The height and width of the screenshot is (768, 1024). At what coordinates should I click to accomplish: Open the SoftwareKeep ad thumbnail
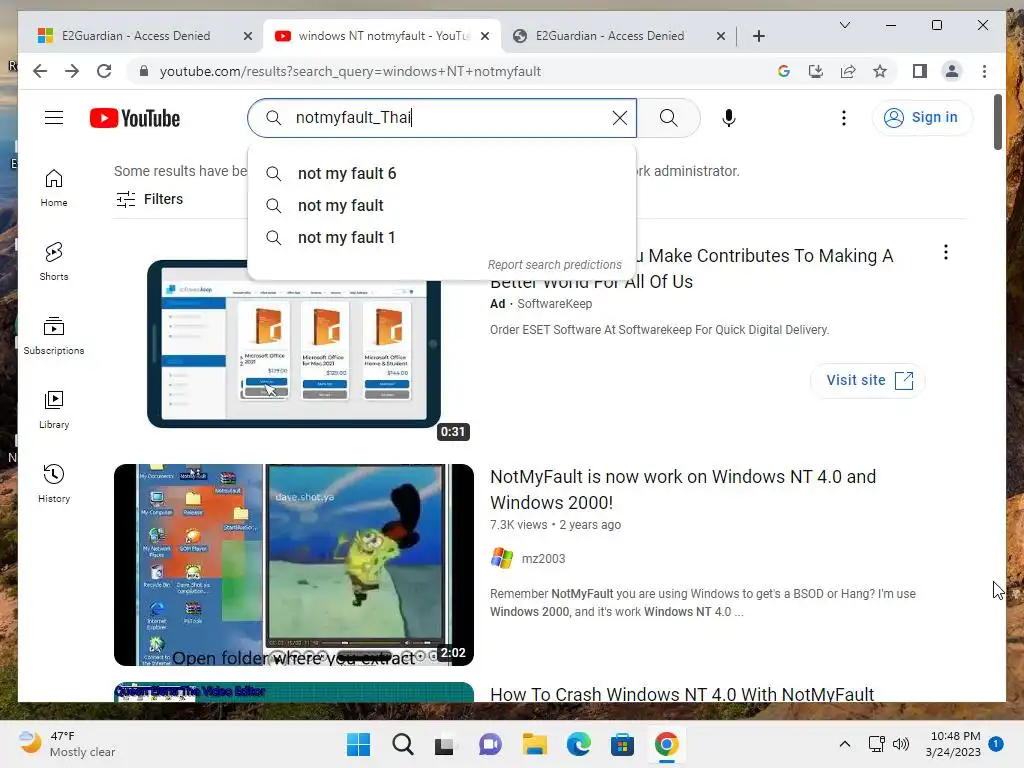tap(294, 344)
